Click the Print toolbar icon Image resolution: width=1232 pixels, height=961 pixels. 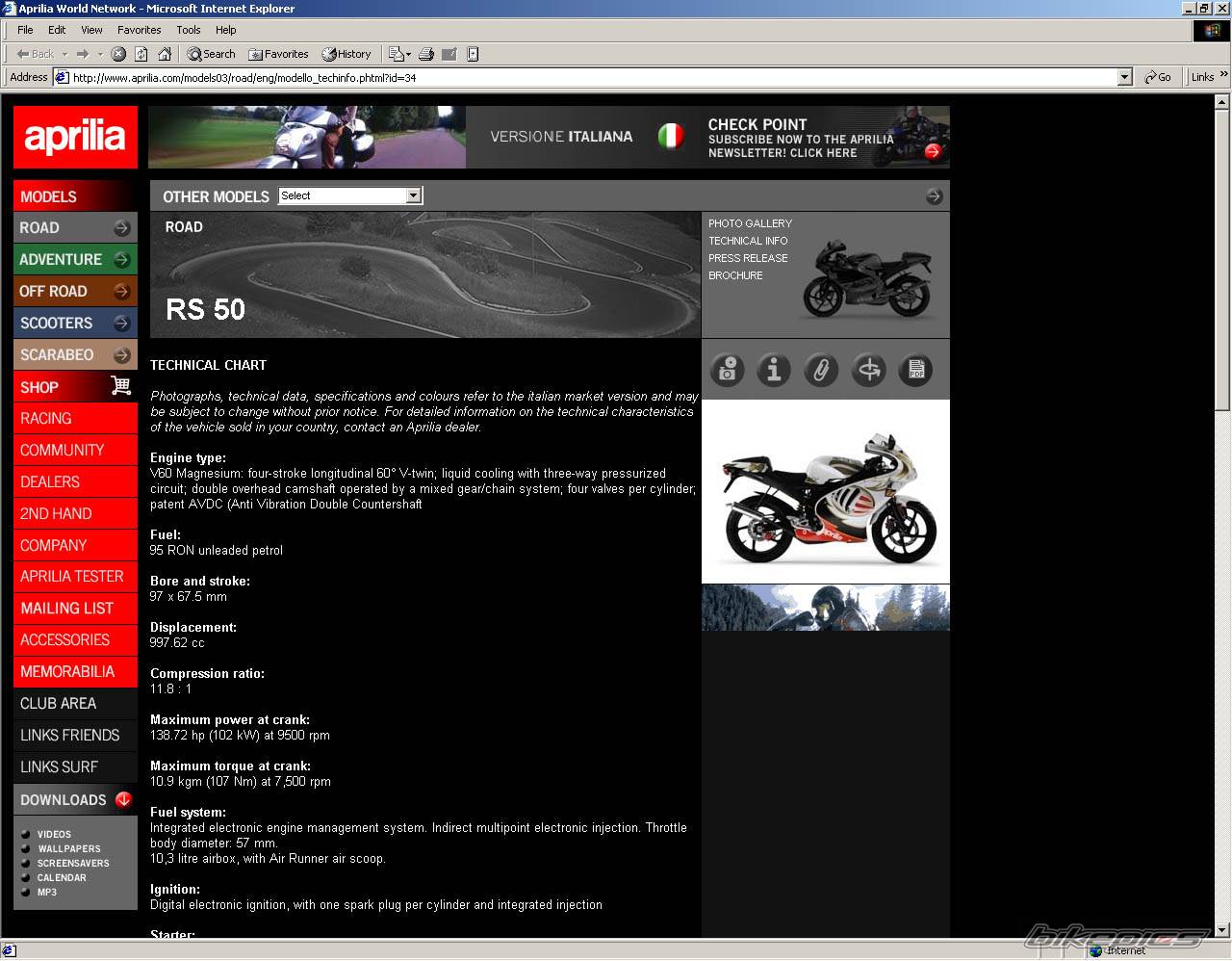pos(426,54)
